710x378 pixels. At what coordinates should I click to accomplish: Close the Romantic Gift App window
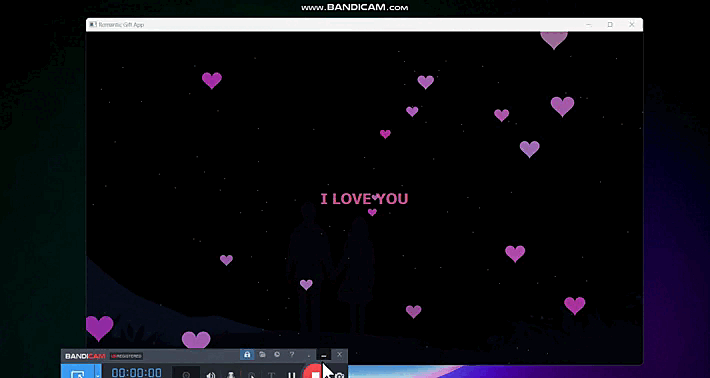(632, 25)
